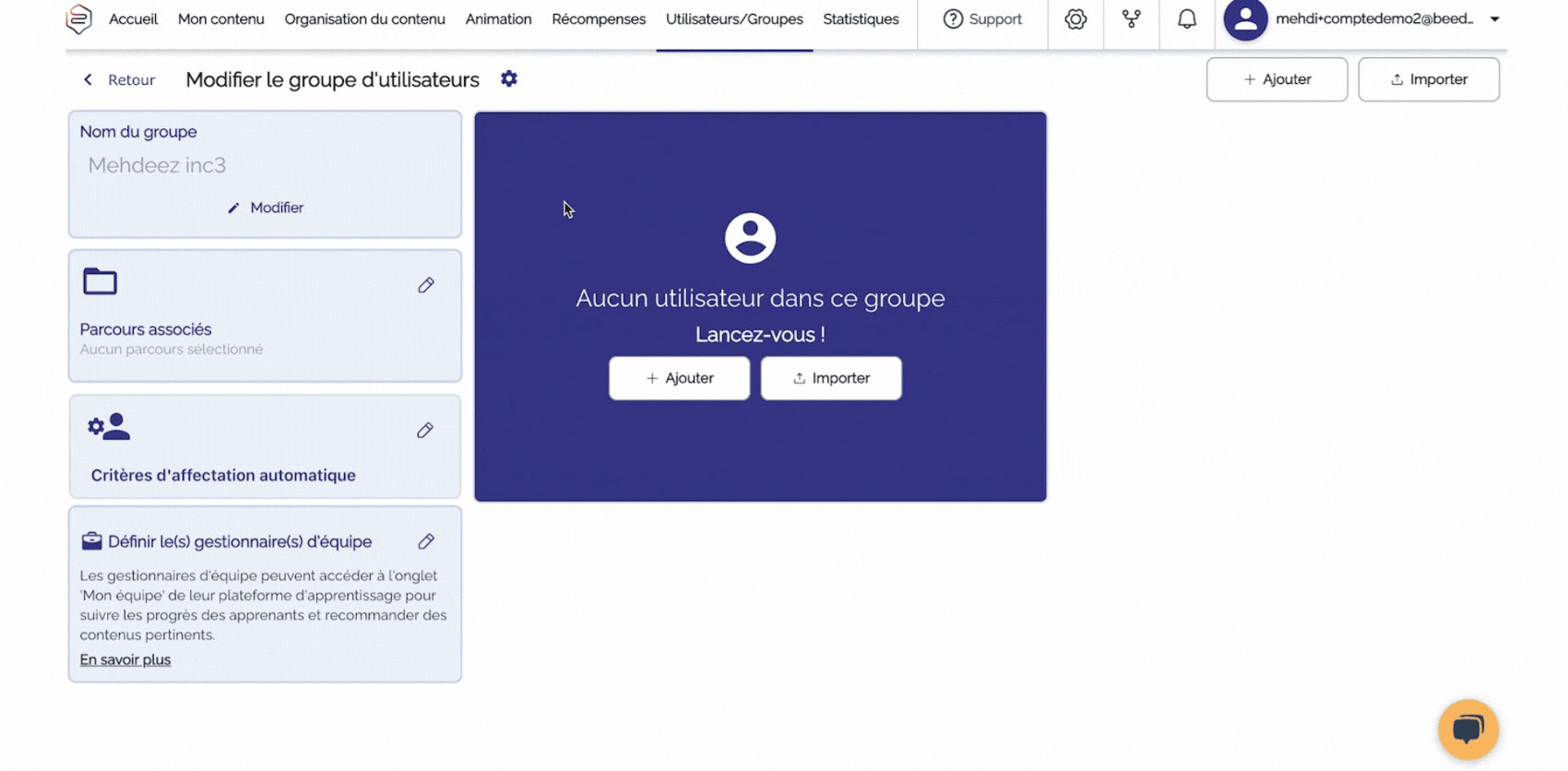Go back using the Retour chevron
The width and height of the screenshot is (1568, 771).
89,80
